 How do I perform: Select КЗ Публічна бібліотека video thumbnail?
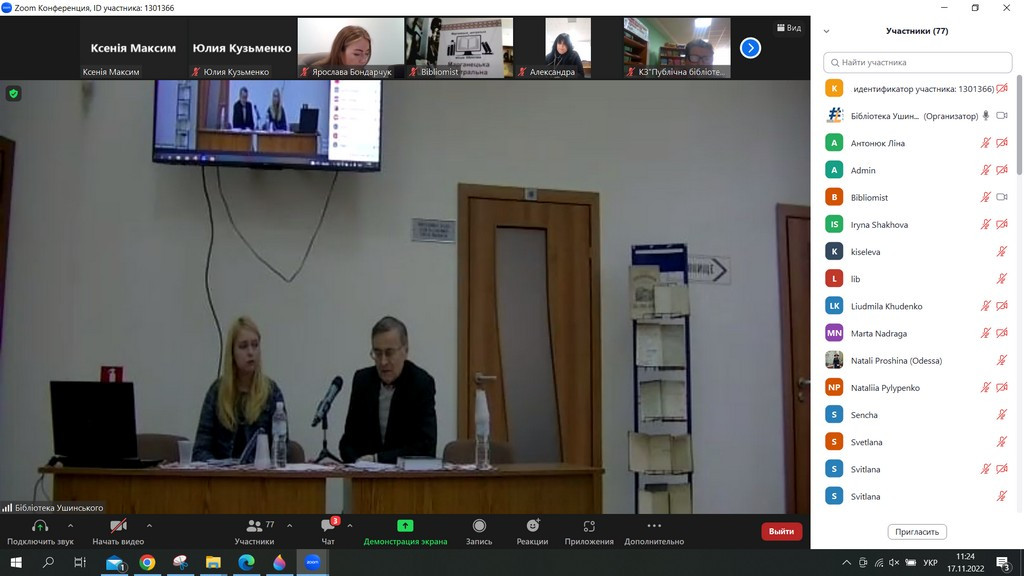click(677, 48)
